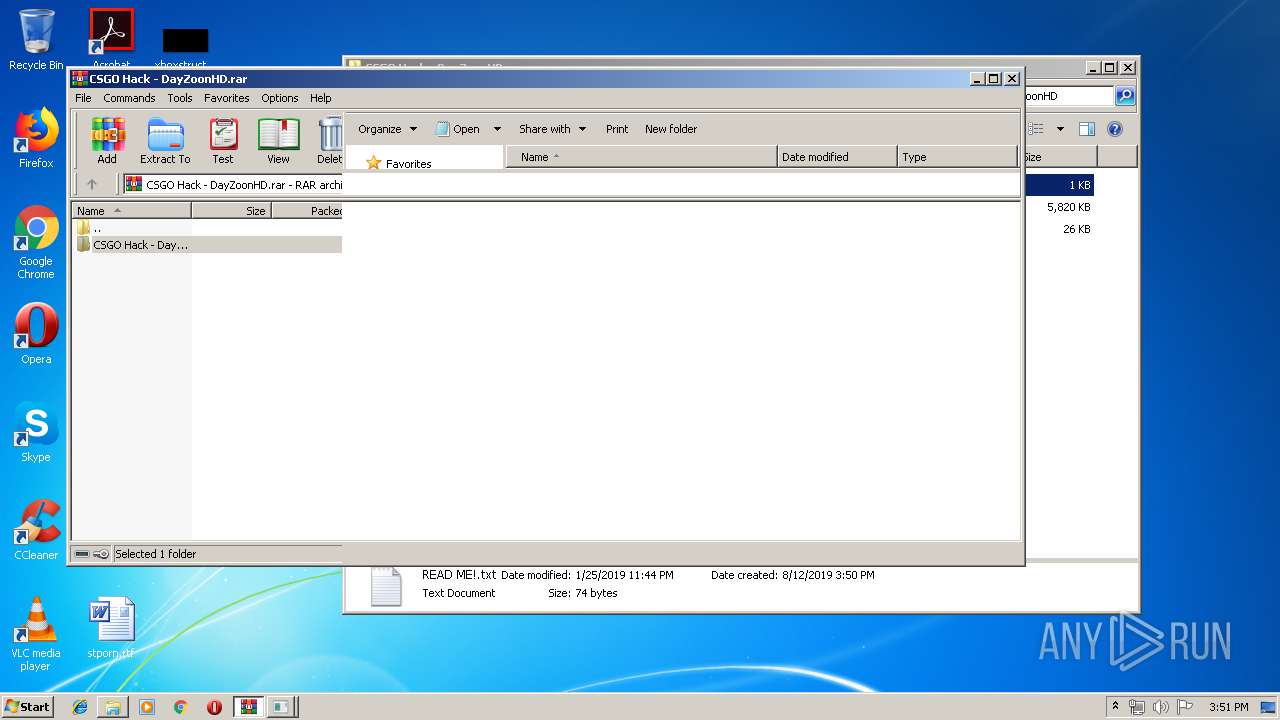1280x720 pixels.
Task: Sort WinRAR list by Name column
Action: (132, 211)
